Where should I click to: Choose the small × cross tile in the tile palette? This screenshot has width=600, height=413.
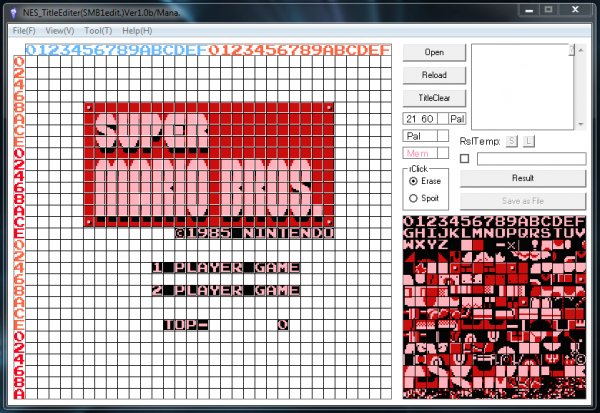(512, 245)
